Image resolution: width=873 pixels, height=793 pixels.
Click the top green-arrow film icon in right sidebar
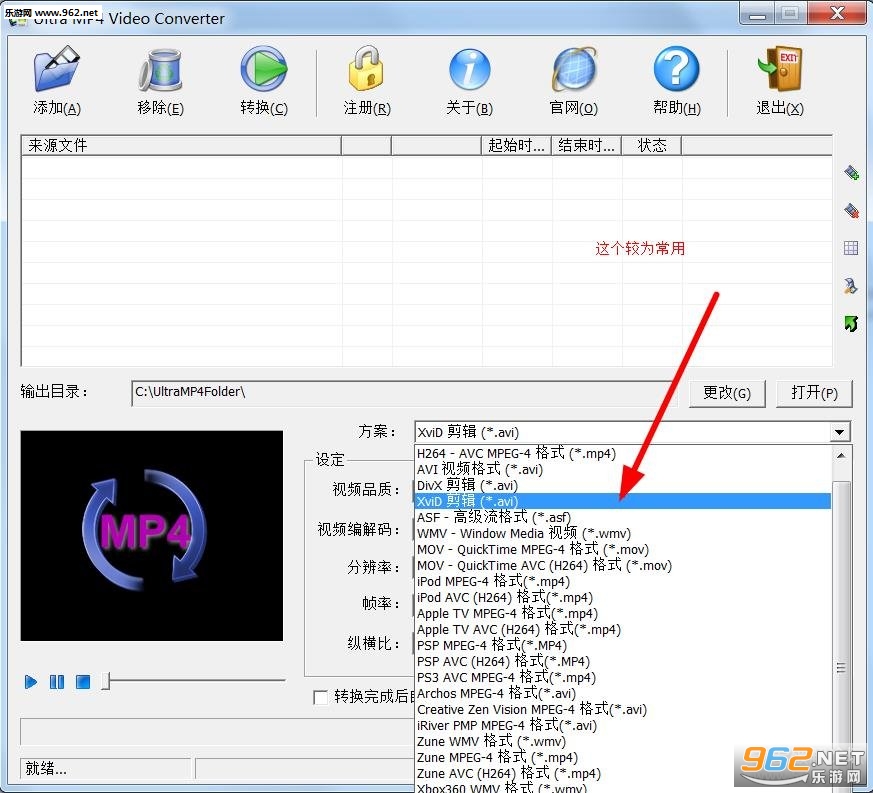(x=851, y=173)
